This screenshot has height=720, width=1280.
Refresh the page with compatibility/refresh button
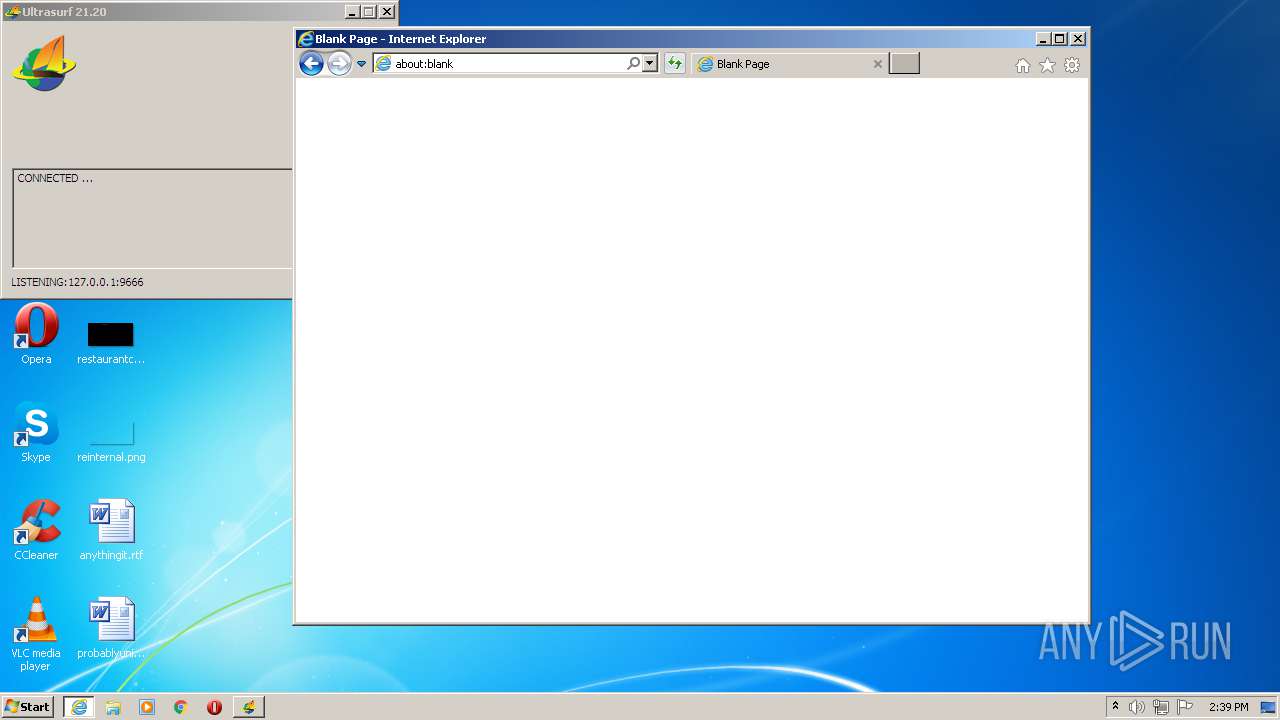pyautogui.click(x=674, y=64)
